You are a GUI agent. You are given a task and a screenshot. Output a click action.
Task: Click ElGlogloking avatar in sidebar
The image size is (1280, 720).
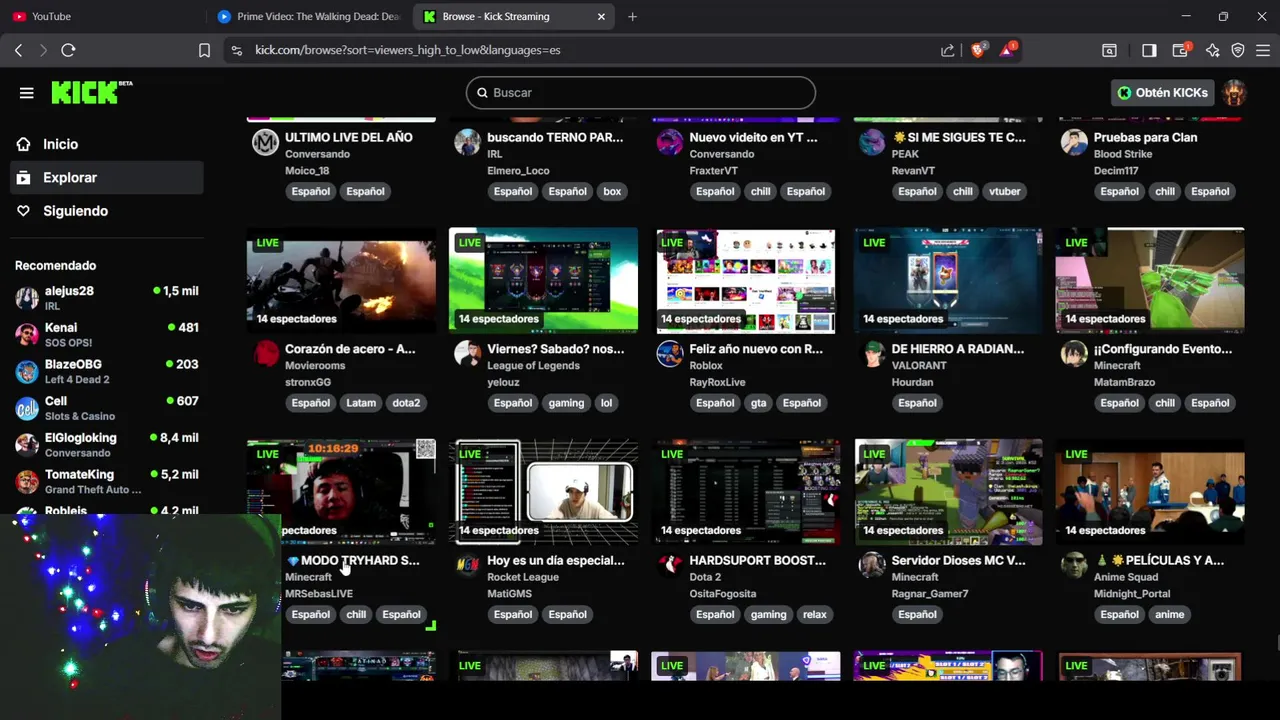pyautogui.click(x=27, y=445)
